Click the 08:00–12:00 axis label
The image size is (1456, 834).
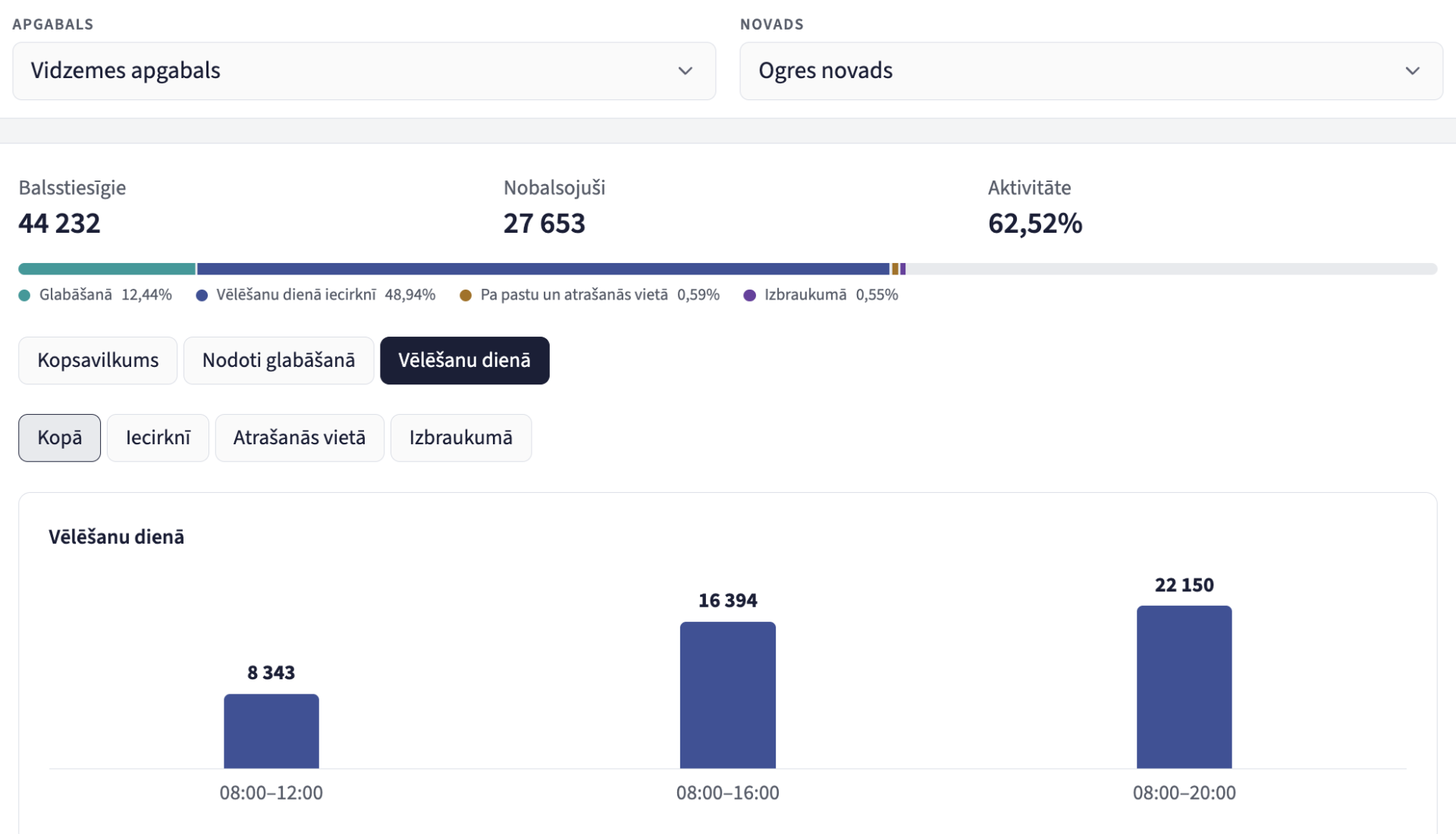[x=271, y=793]
